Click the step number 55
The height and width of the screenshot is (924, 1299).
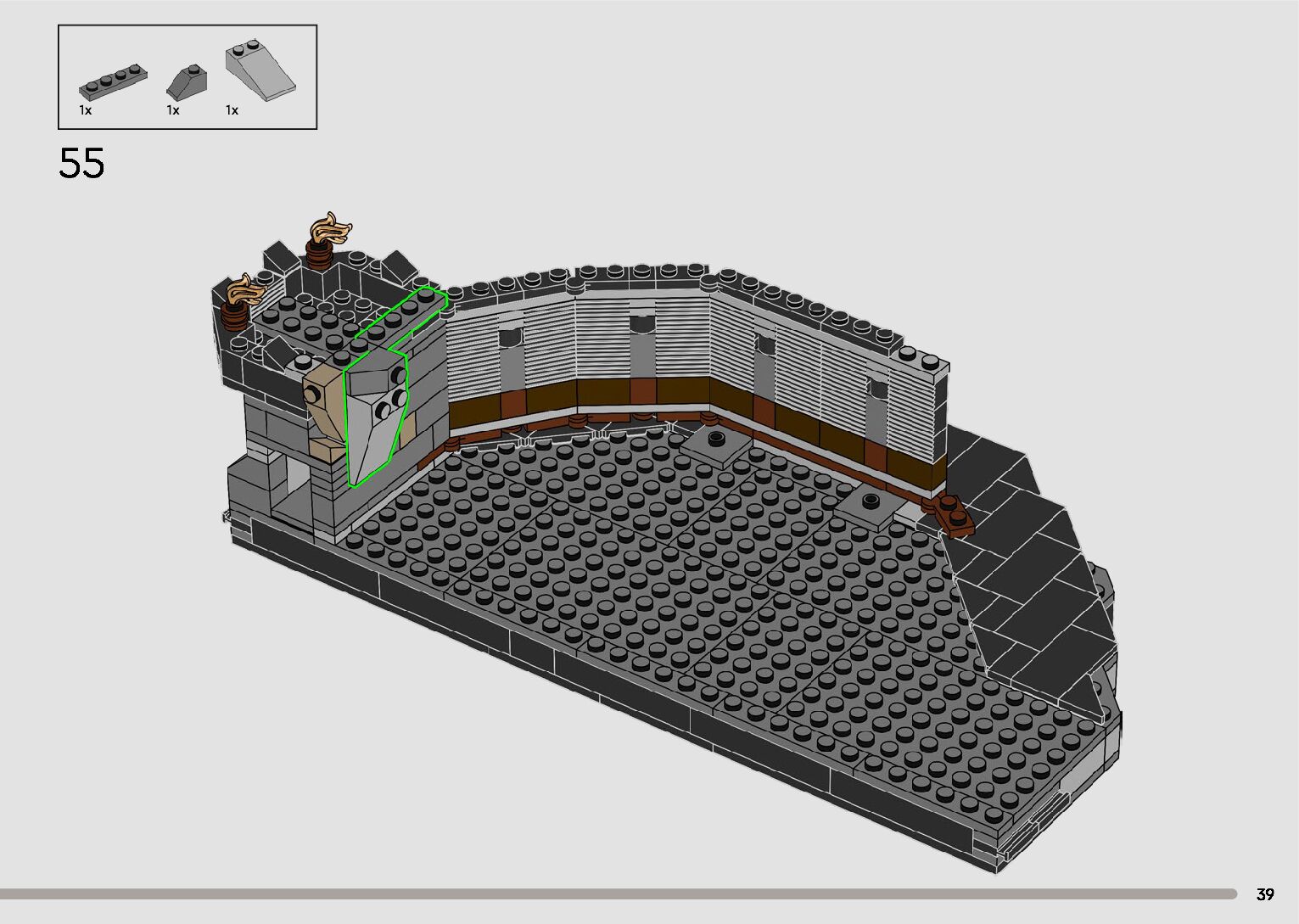82,163
